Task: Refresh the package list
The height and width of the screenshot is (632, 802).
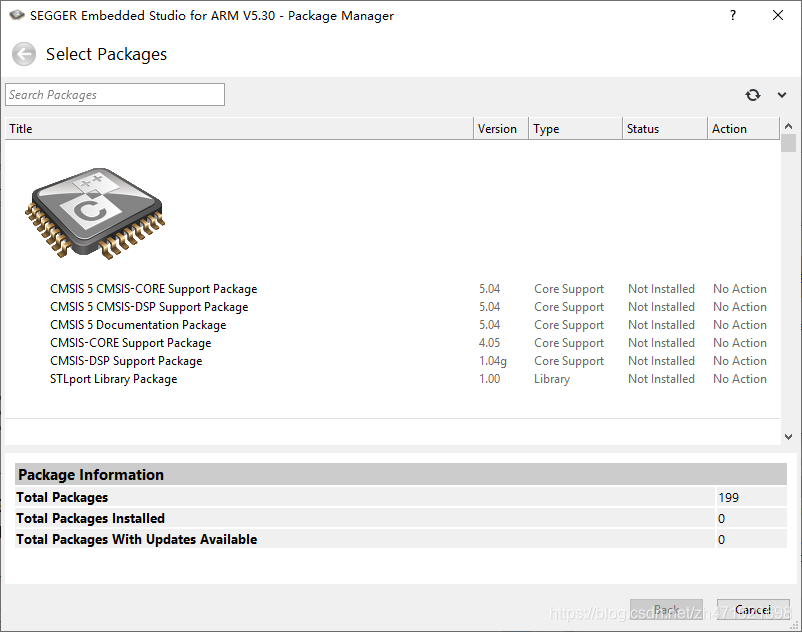Action: click(752, 95)
